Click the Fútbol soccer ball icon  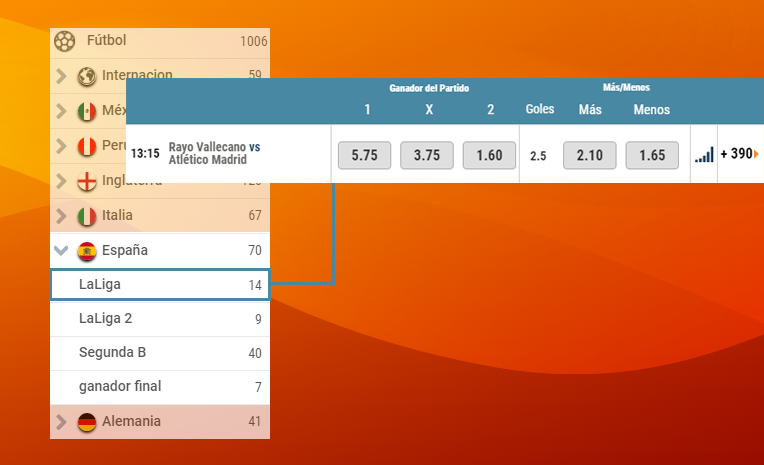tap(64, 41)
